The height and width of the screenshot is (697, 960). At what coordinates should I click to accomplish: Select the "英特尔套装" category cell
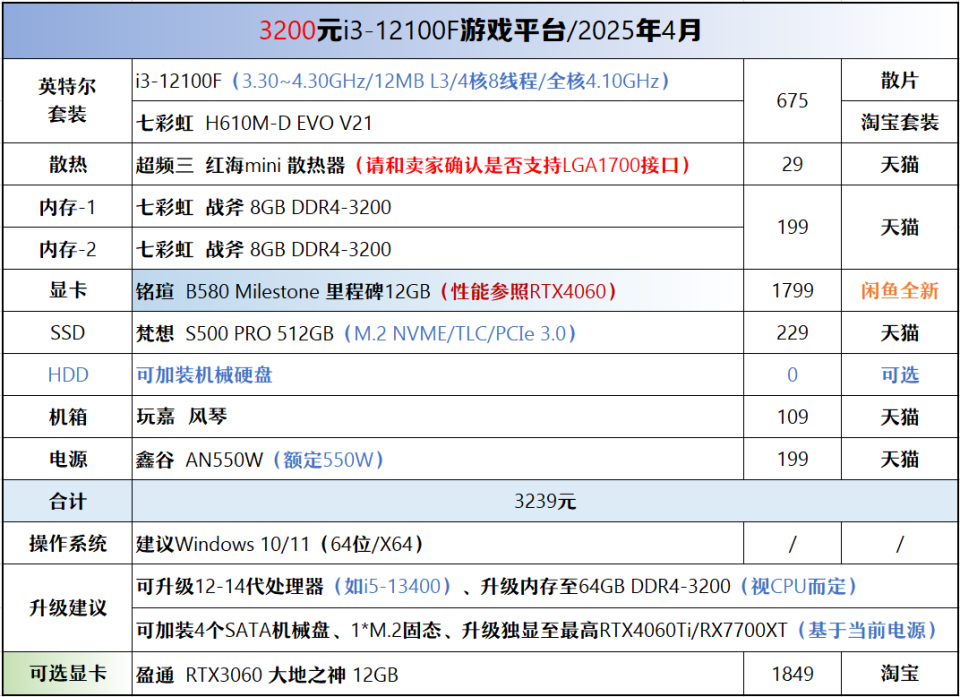pyautogui.click(x=67, y=101)
